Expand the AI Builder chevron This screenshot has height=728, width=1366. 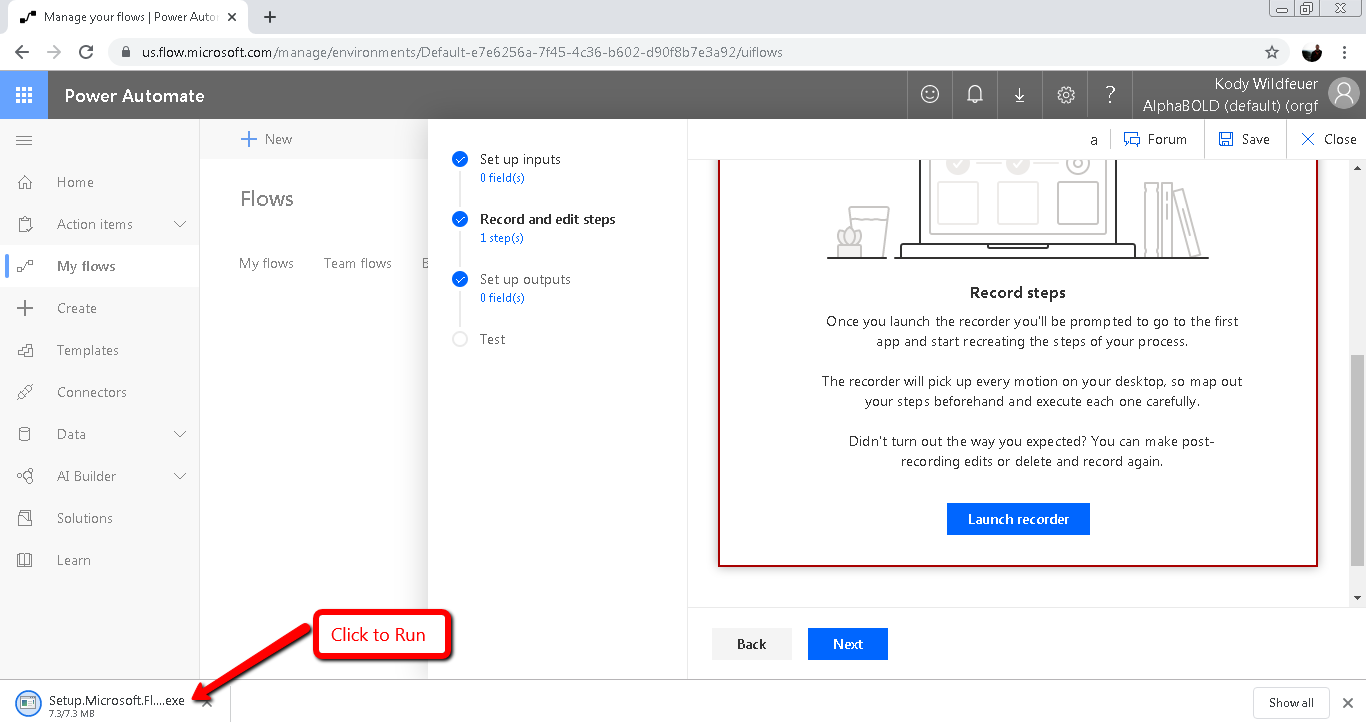[180, 476]
